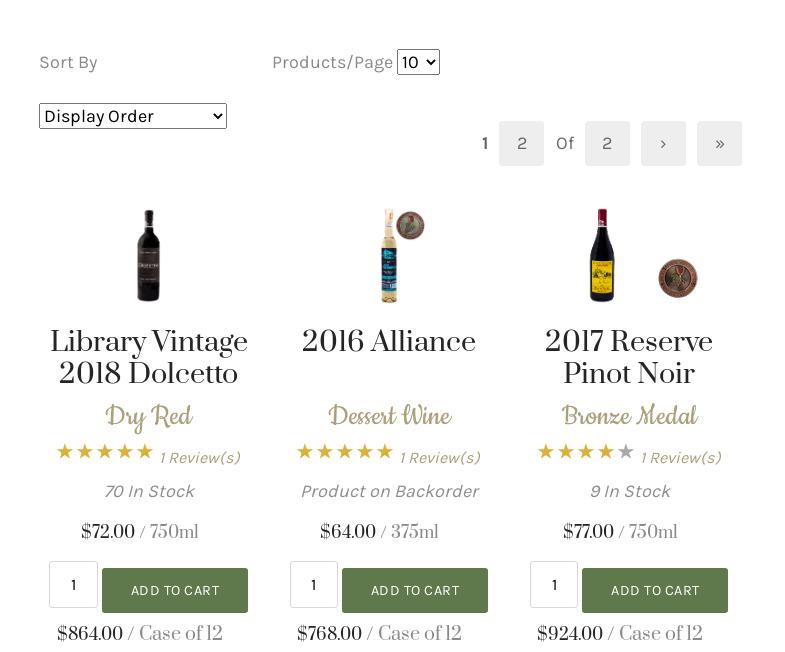785x652 pixels.
Task: Open reviews link for 2017 Reserve Pinot Noir
Action: click(680, 458)
